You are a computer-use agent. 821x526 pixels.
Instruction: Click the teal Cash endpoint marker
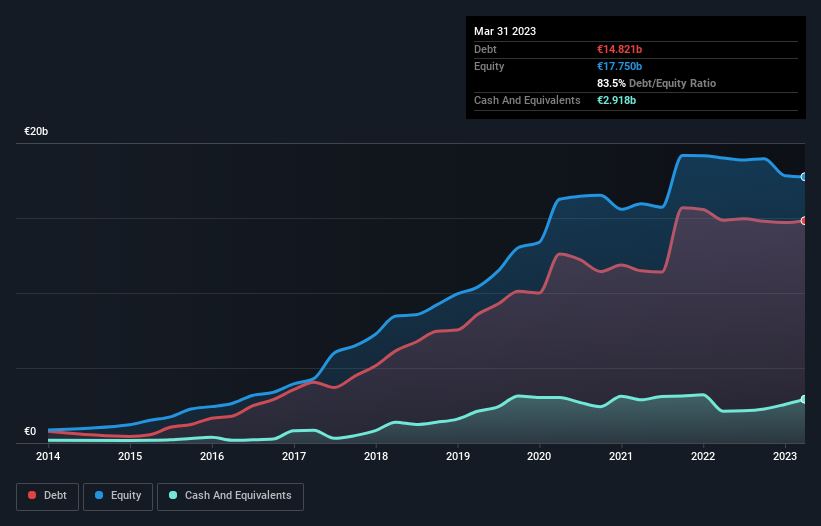click(x=804, y=399)
